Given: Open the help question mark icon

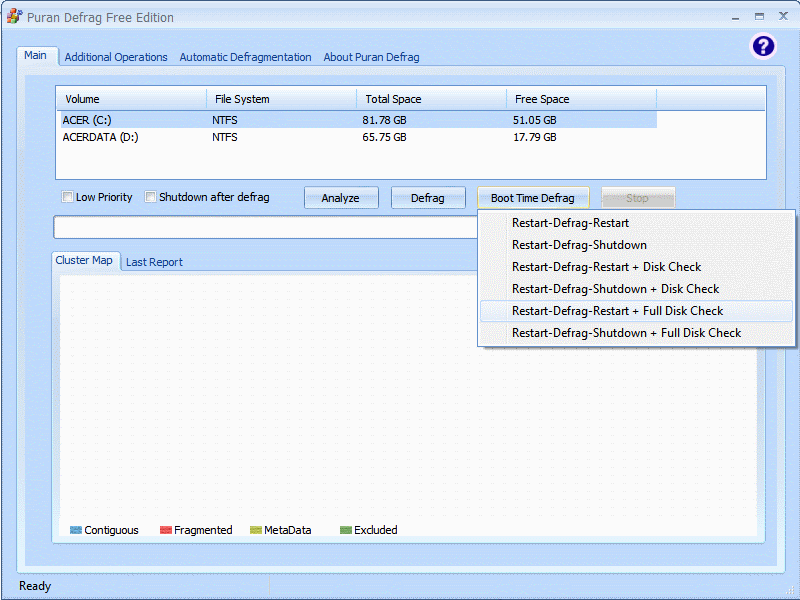Looking at the screenshot, I should (763, 46).
